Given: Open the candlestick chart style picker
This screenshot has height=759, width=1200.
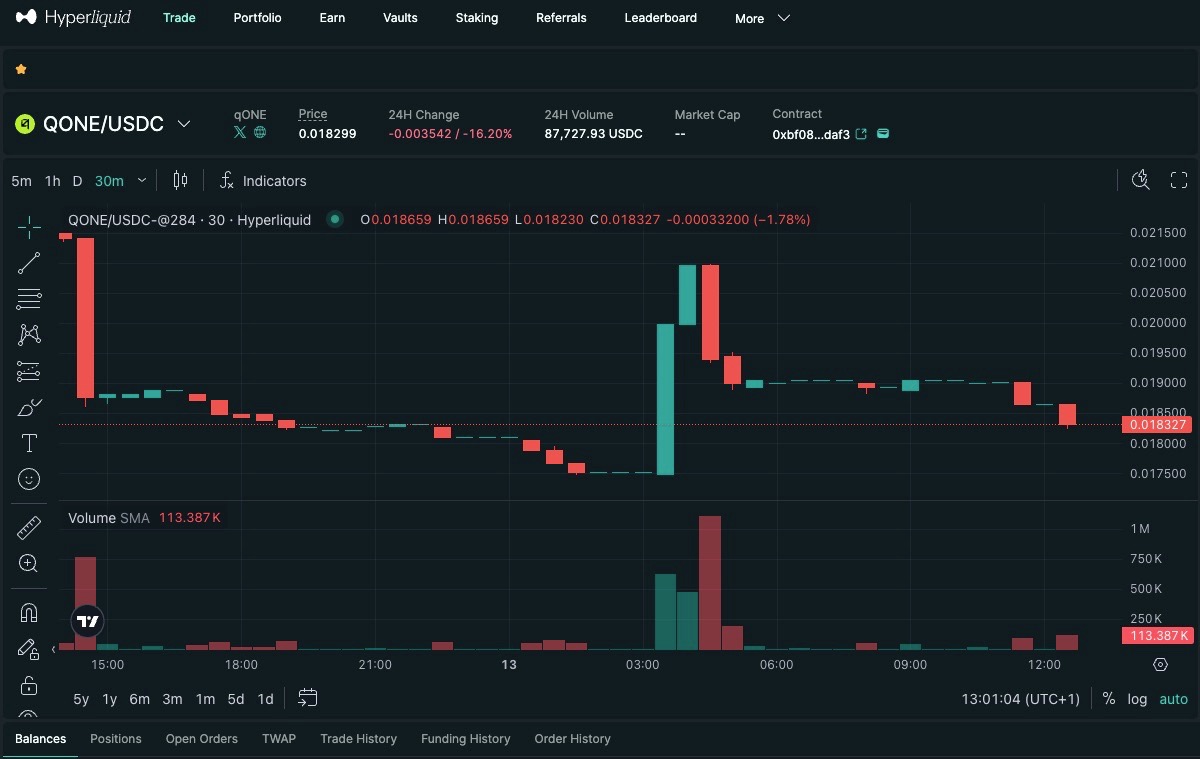Looking at the screenshot, I should pos(180,180).
